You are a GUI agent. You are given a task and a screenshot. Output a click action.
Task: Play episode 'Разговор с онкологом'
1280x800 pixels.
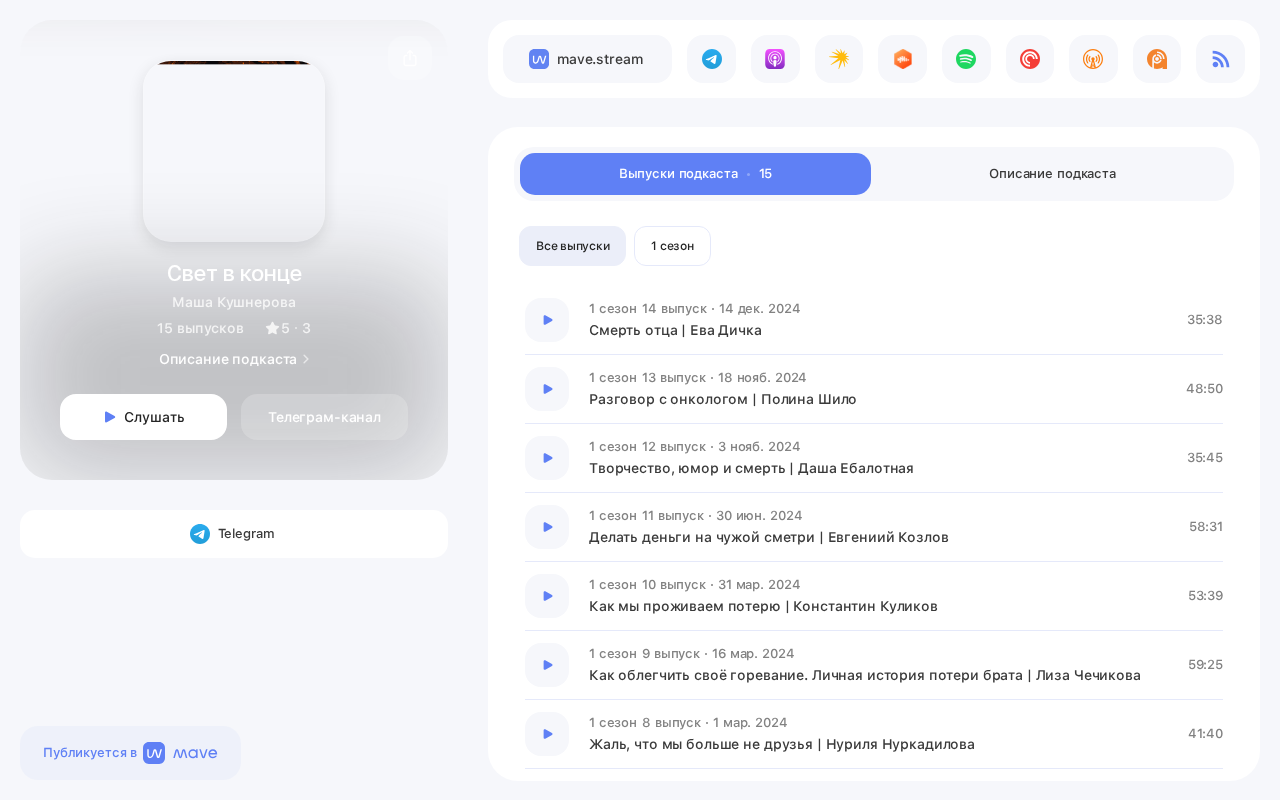pos(547,389)
